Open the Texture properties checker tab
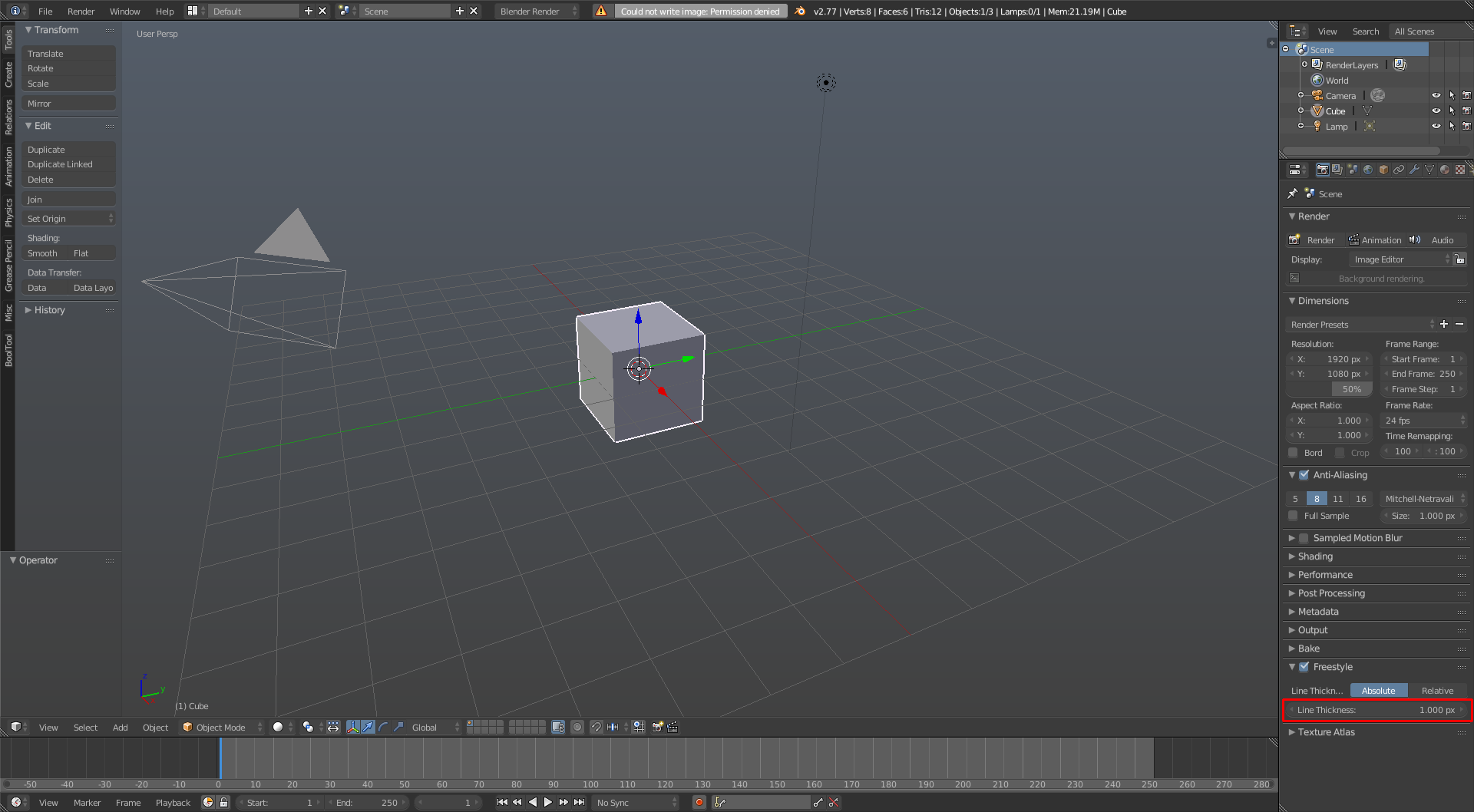The image size is (1474, 812). (x=1460, y=170)
